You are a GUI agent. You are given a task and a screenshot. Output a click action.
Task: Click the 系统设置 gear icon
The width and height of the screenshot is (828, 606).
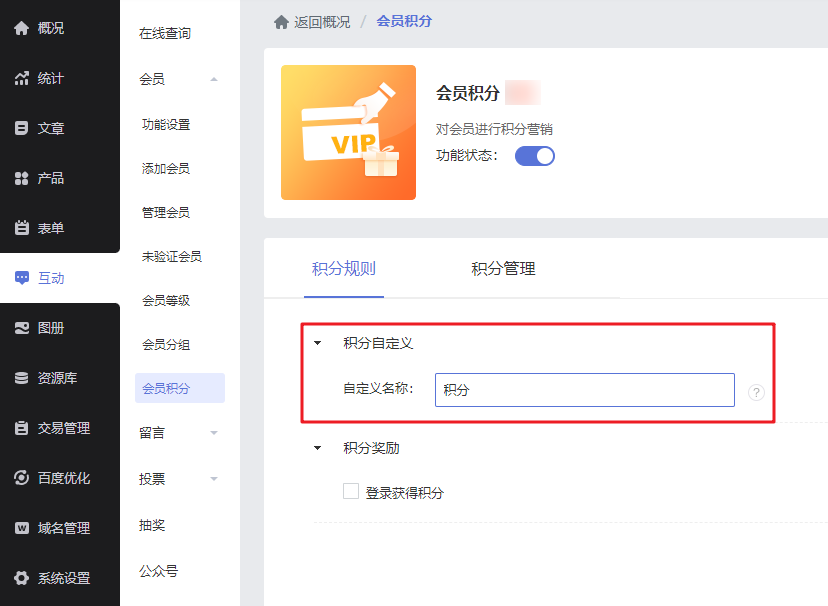22,578
